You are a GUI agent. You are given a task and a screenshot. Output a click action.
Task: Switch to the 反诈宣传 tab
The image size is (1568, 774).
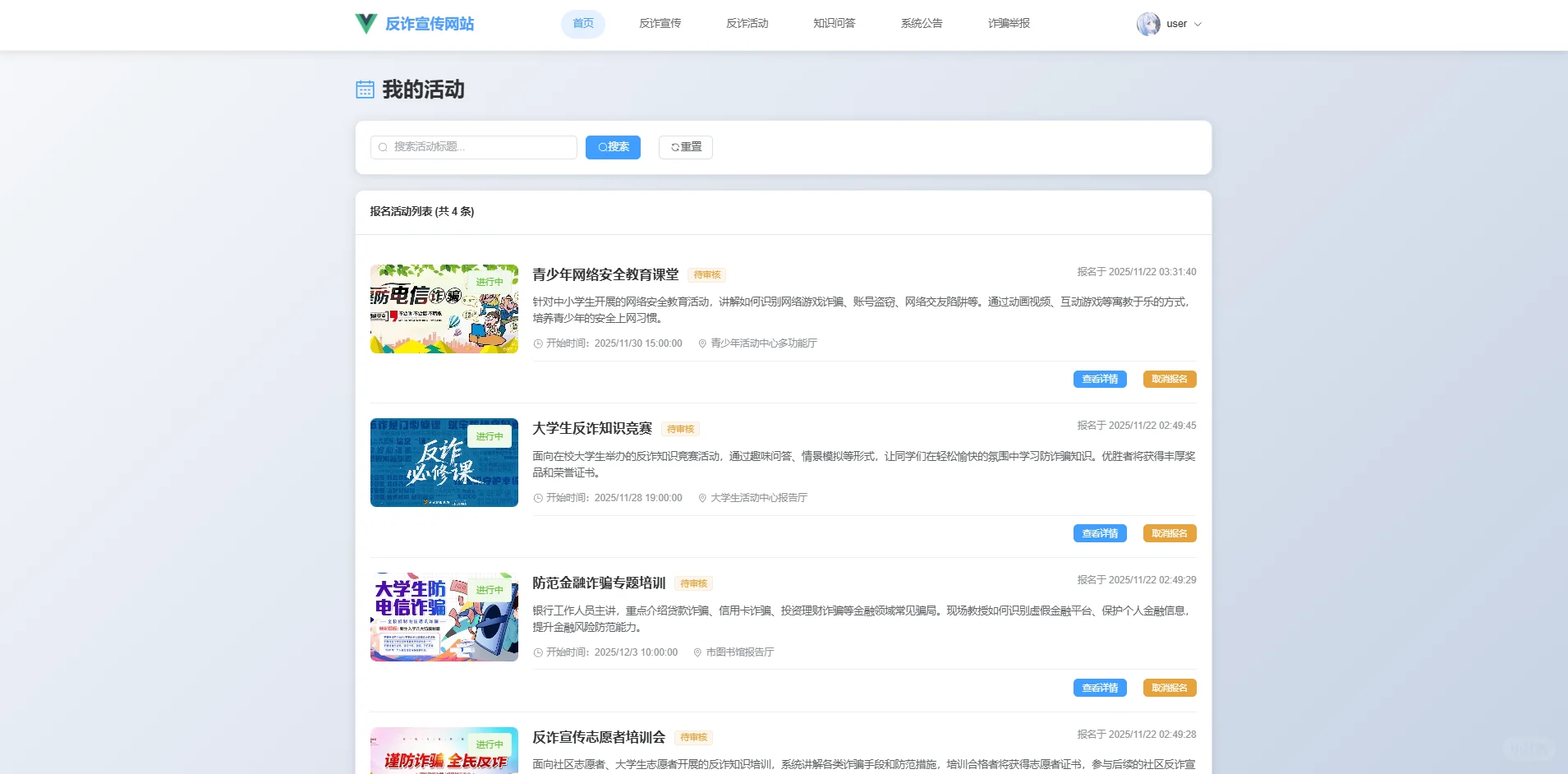tap(660, 24)
